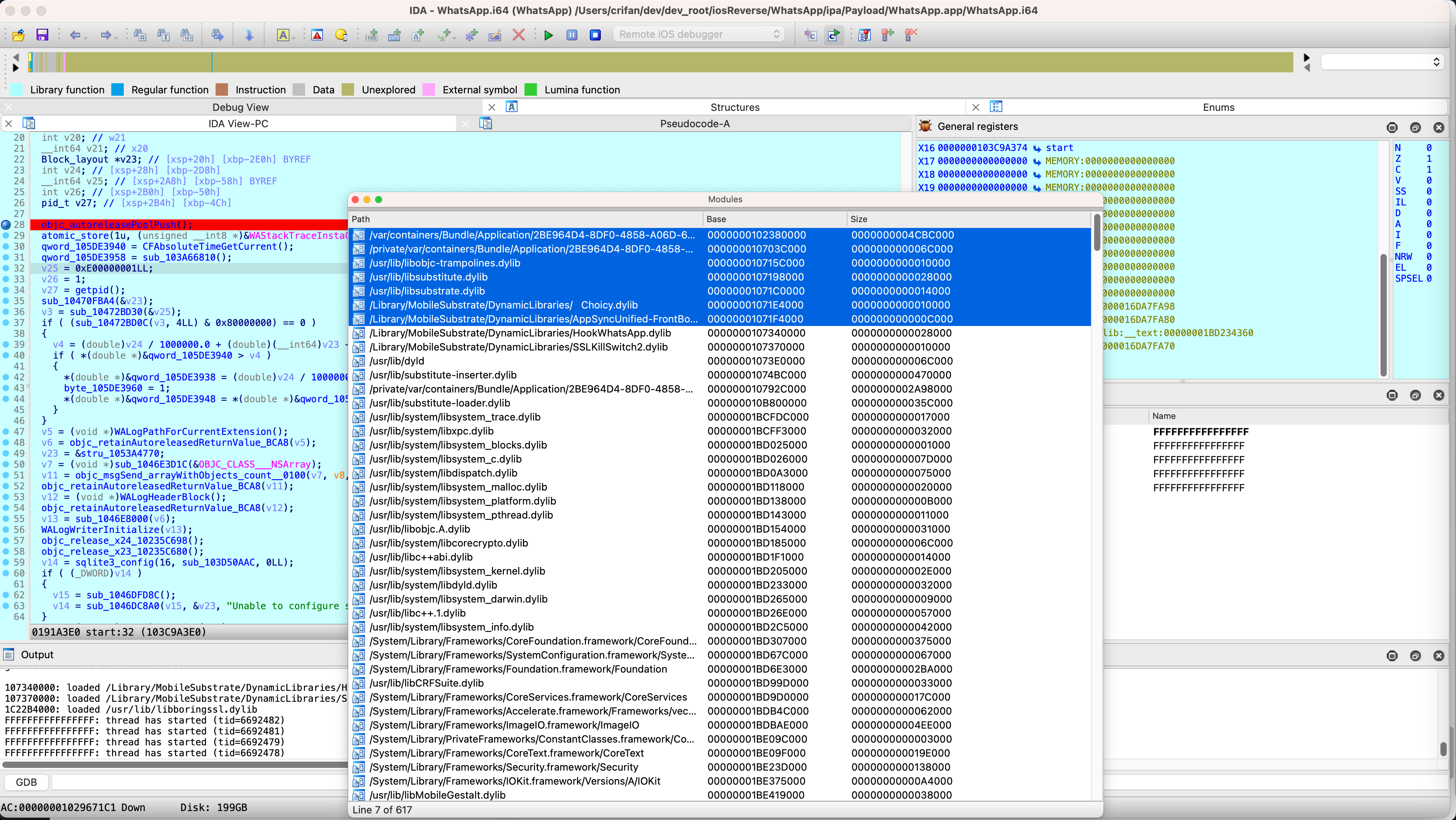Click the create string 'A+' icon

click(418, 35)
